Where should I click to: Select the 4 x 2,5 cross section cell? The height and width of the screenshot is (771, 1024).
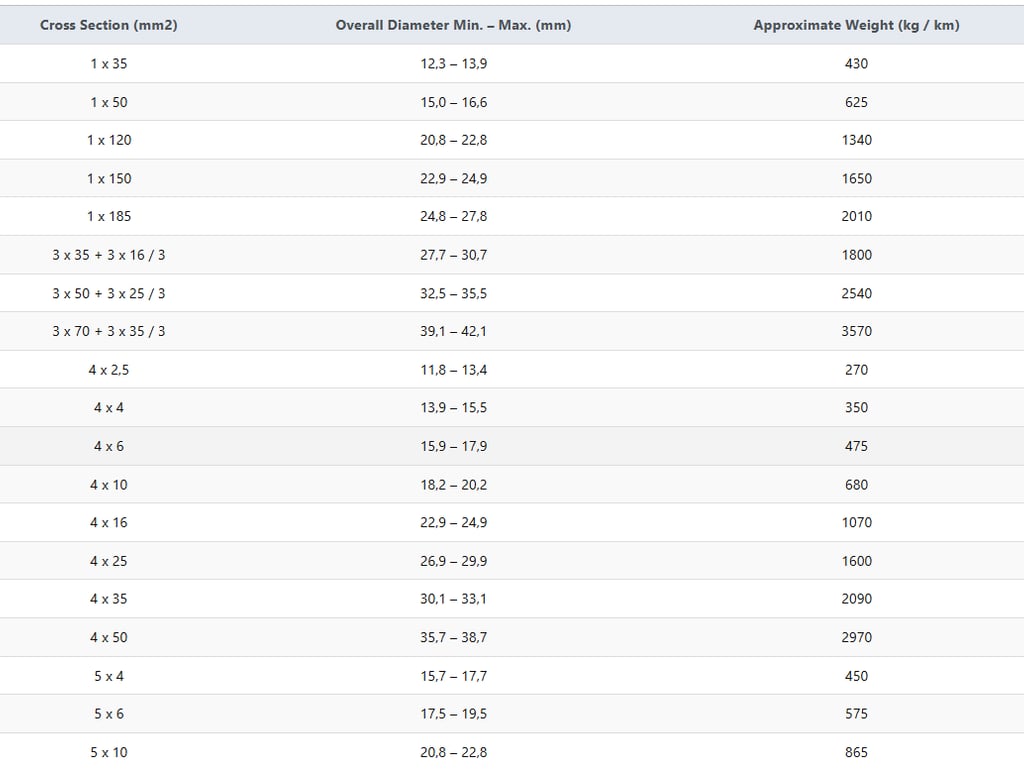coord(109,370)
